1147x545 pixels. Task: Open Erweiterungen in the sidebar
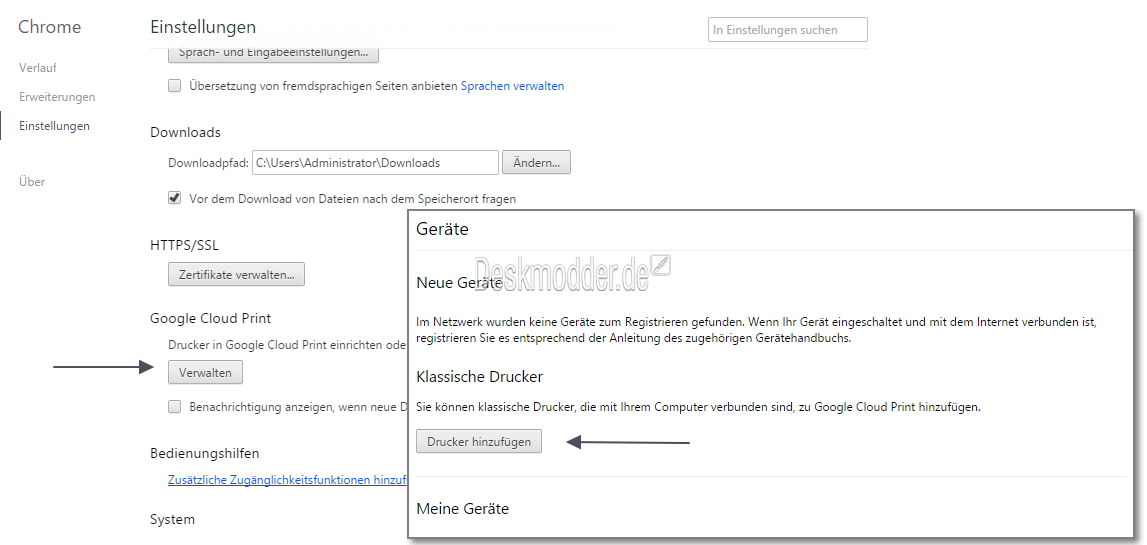click(57, 97)
